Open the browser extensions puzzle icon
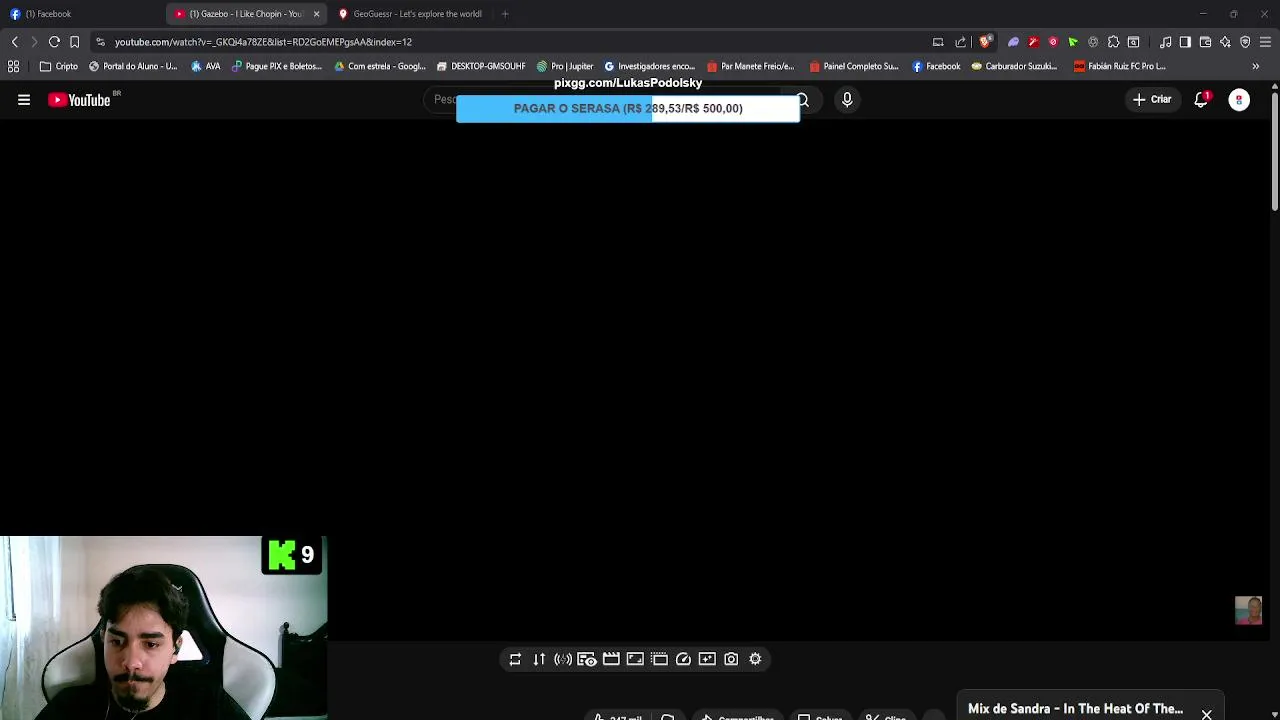This screenshot has width=1280, height=720. 1113,42
